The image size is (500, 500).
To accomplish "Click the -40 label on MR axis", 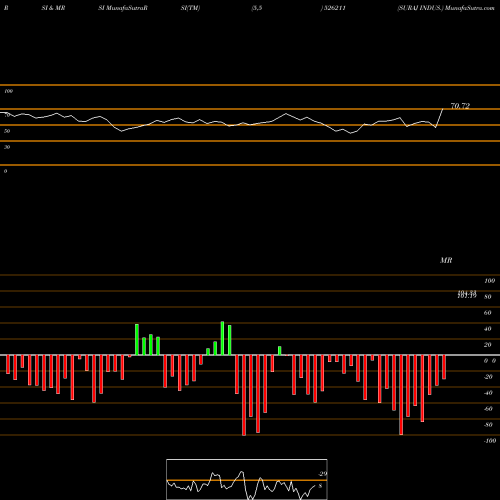I will 488,393.
